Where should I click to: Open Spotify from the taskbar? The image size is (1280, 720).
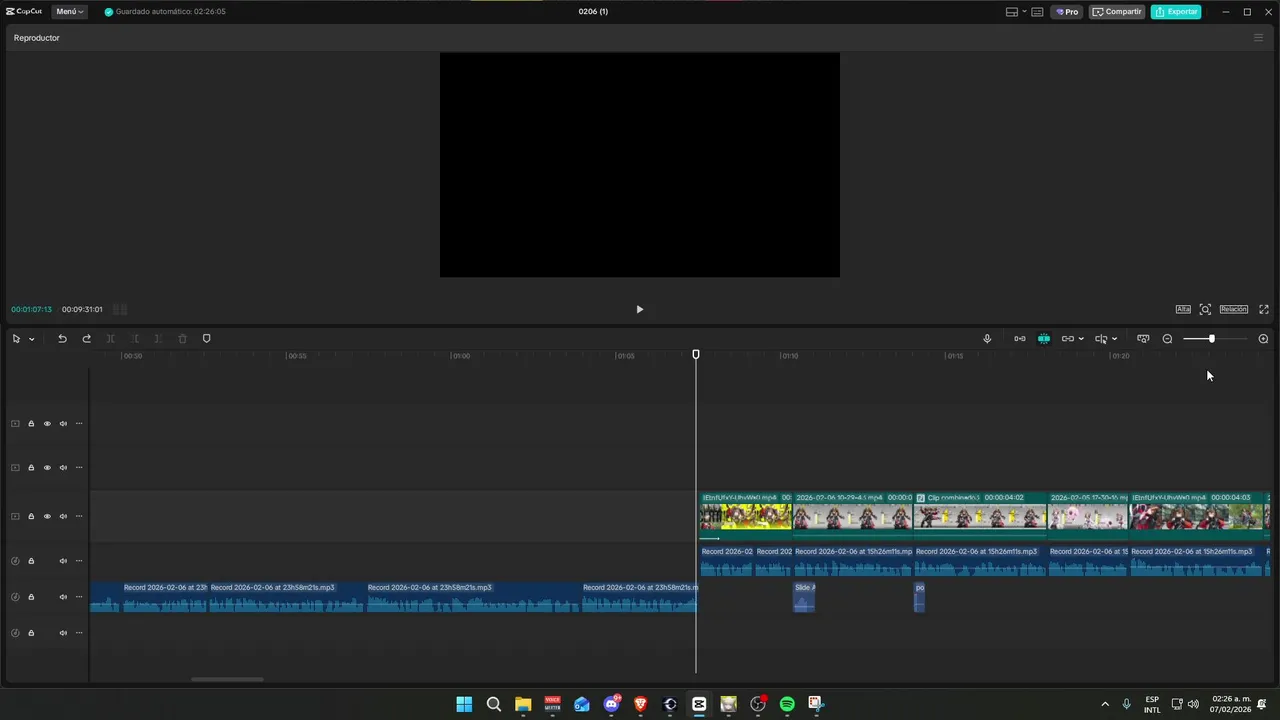787,704
